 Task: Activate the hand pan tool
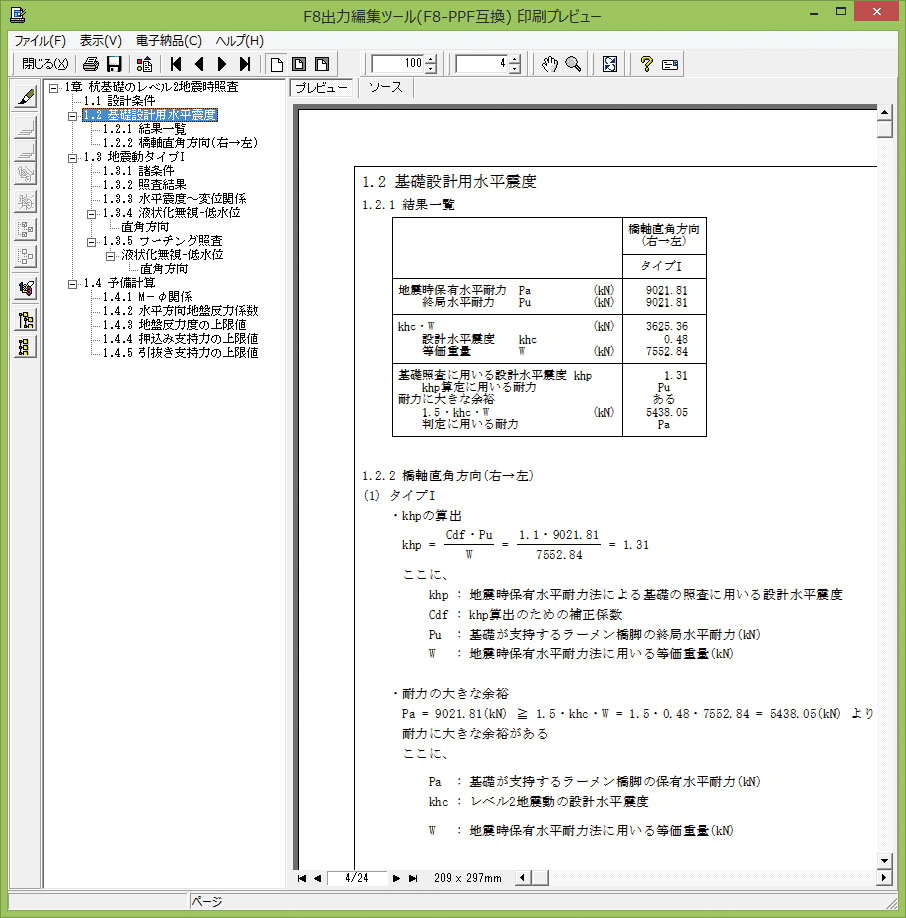pos(549,64)
